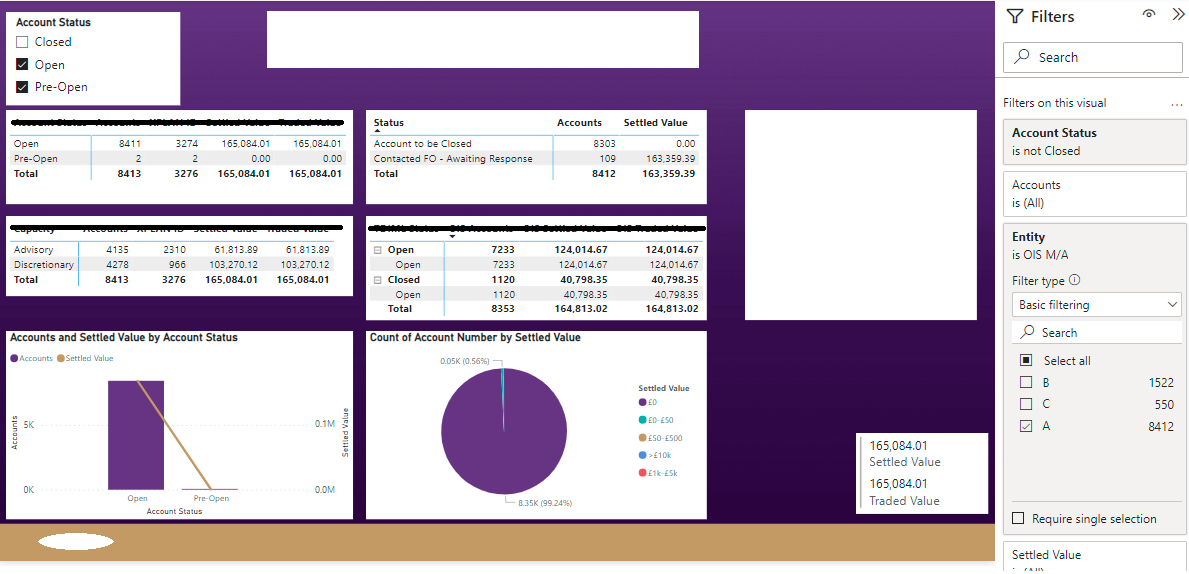Open the Account Status filter card
Screen dimensions: 1189x574
[x=1093, y=141]
